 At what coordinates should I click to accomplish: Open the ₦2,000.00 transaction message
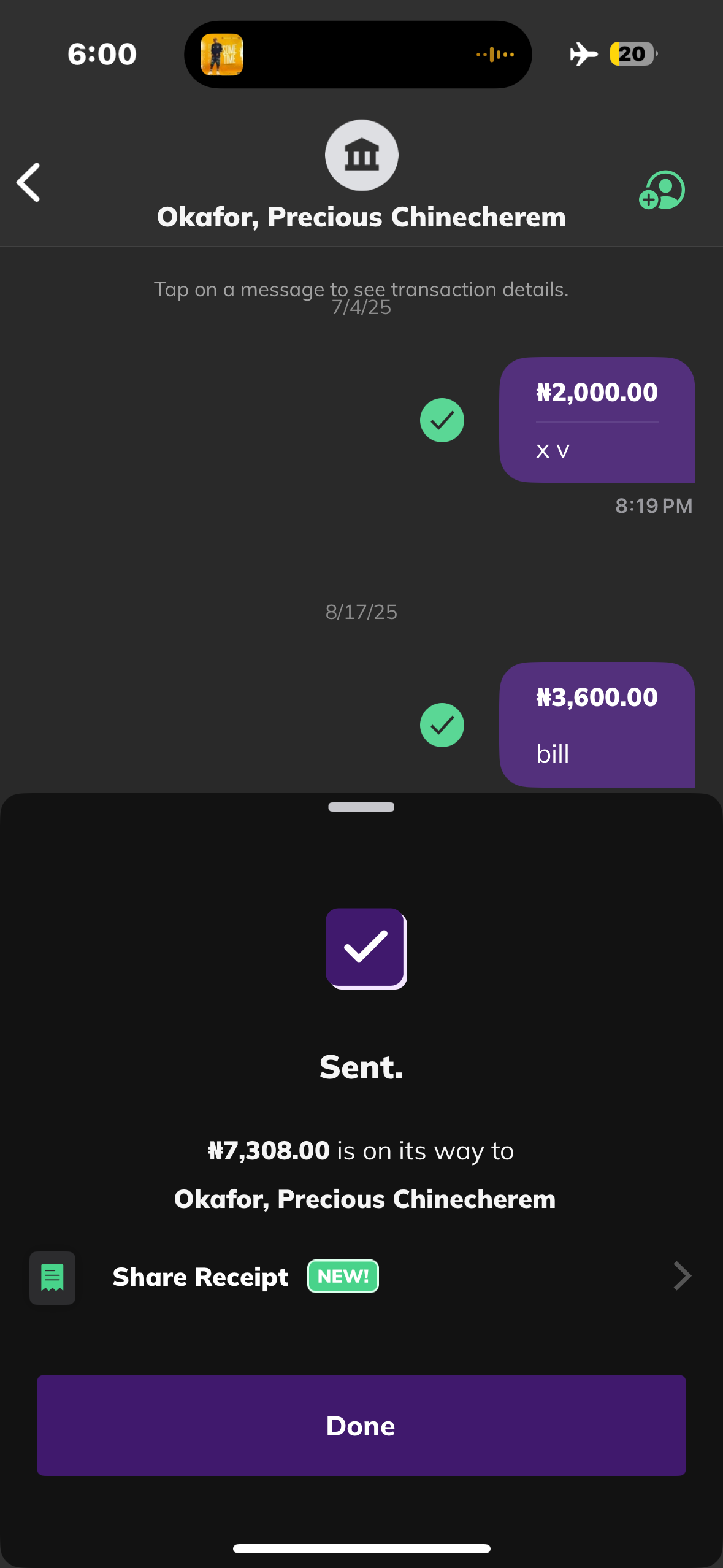click(597, 420)
